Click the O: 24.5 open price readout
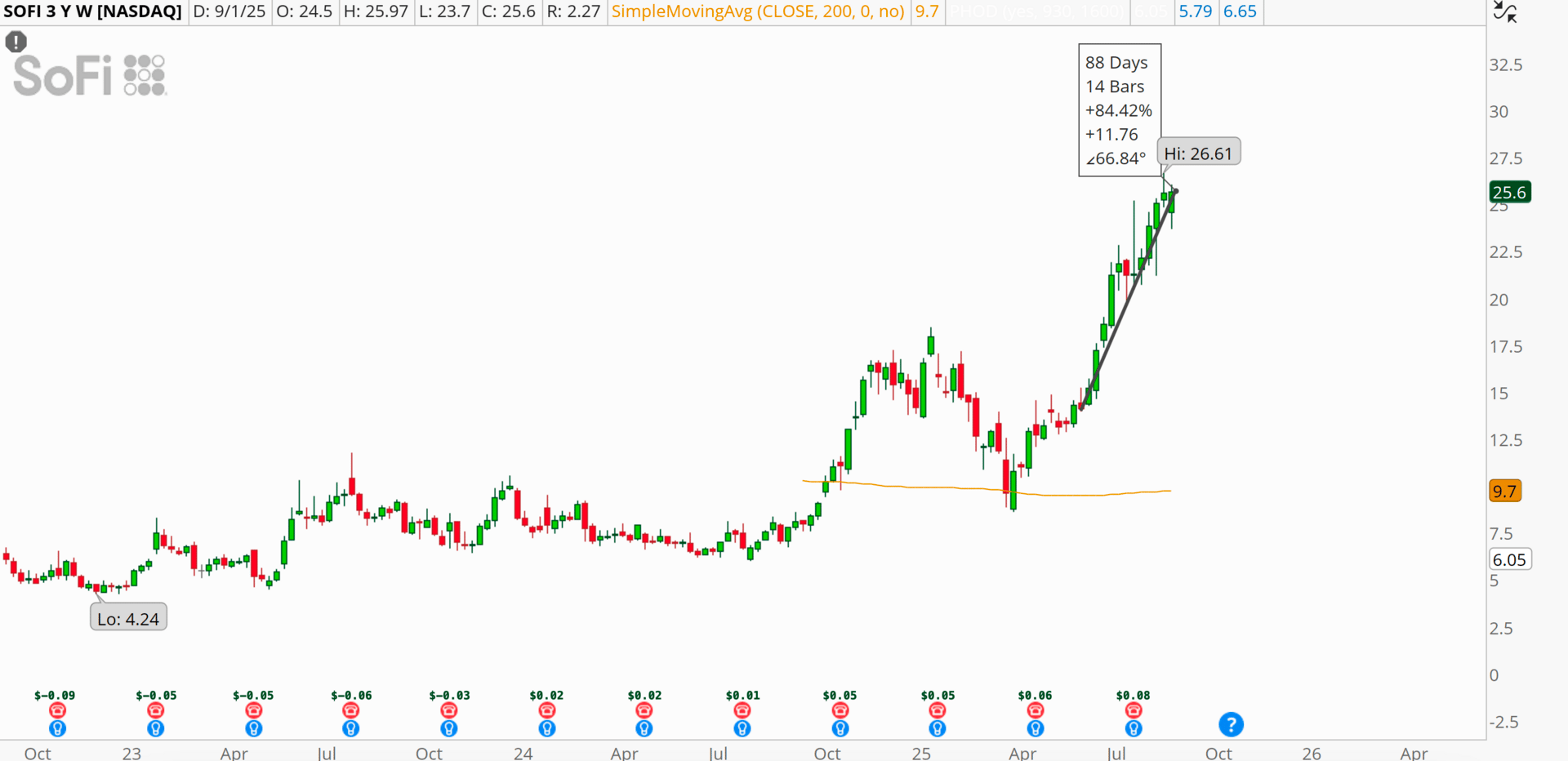Image resolution: width=1568 pixels, height=761 pixels. click(x=304, y=11)
